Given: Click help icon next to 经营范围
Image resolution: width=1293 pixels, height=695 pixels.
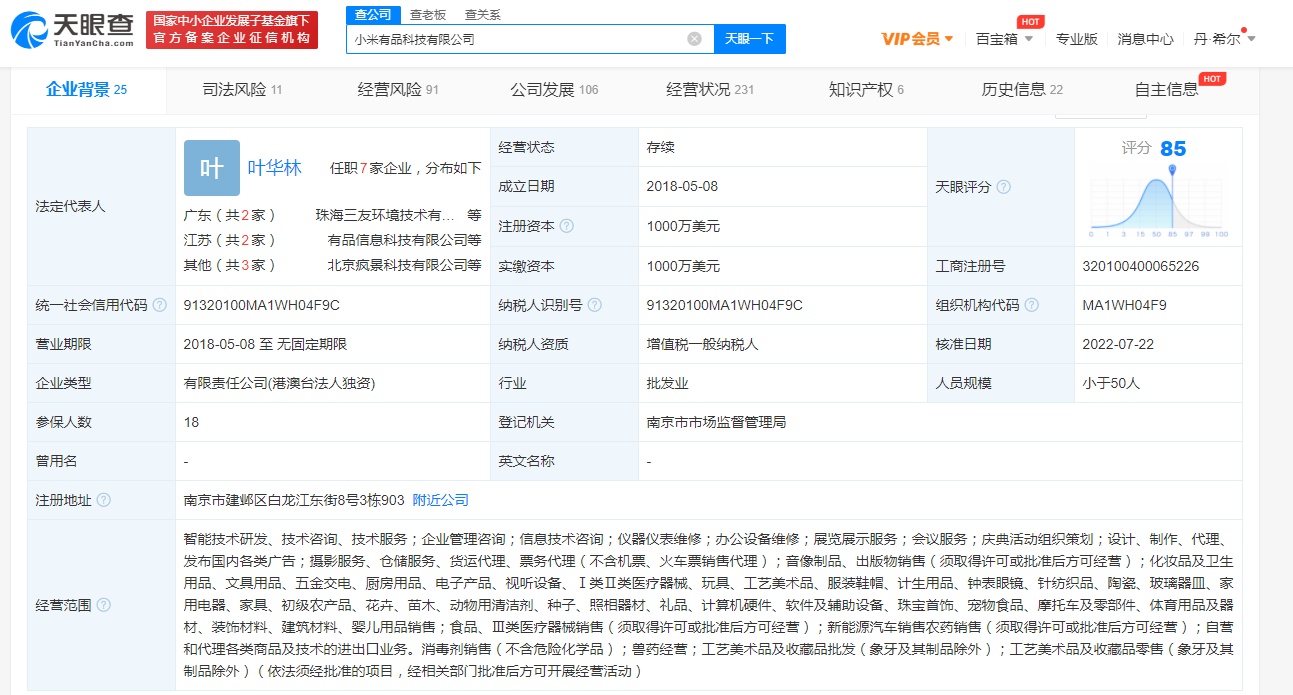Looking at the screenshot, I should pos(103,605).
